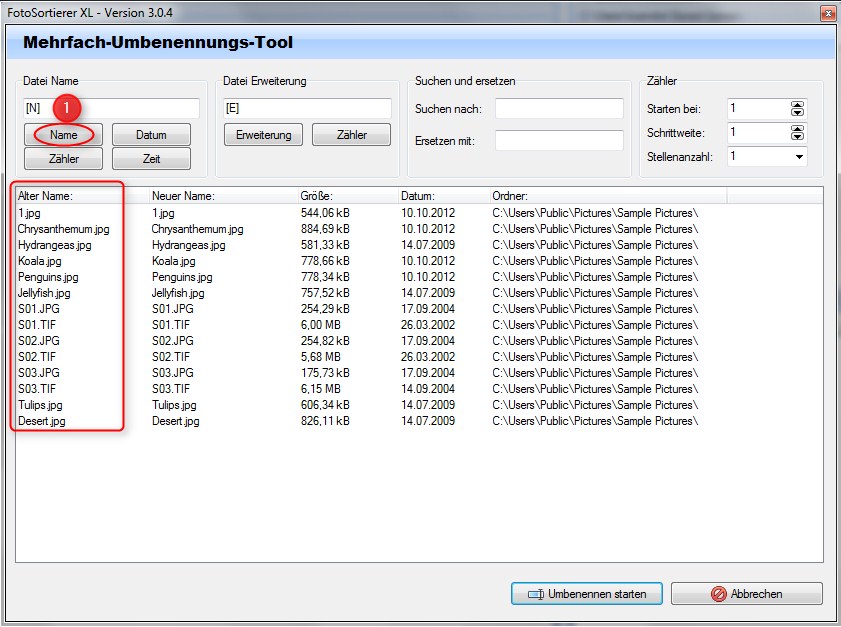Select the Hydrangeas.jpg old name entry
Image resolution: width=841 pixels, height=627 pixels.
[55, 245]
